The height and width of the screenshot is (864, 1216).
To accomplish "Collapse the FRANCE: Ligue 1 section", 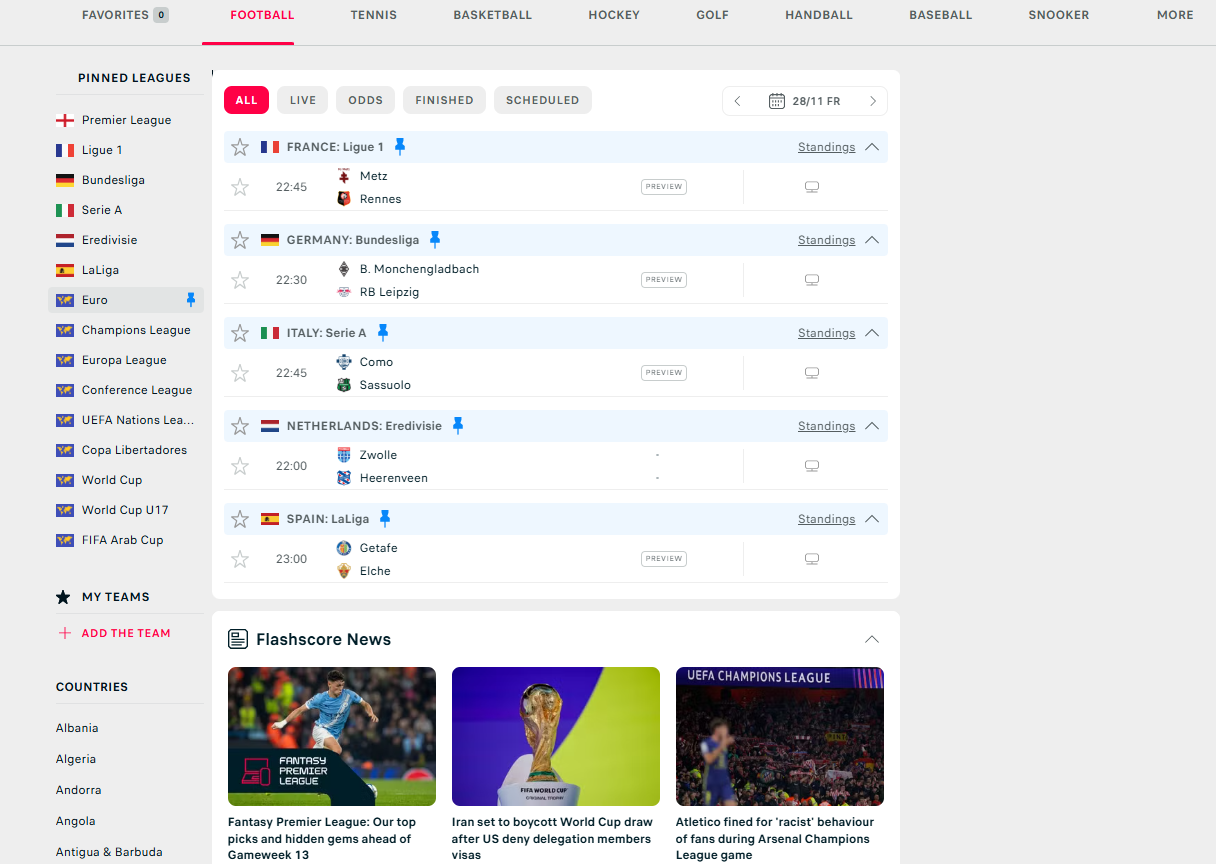I will click(x=872, y=147).
